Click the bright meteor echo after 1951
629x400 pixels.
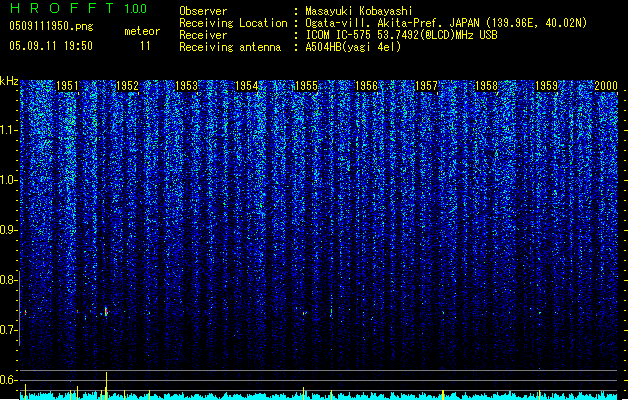coord(106,312)
